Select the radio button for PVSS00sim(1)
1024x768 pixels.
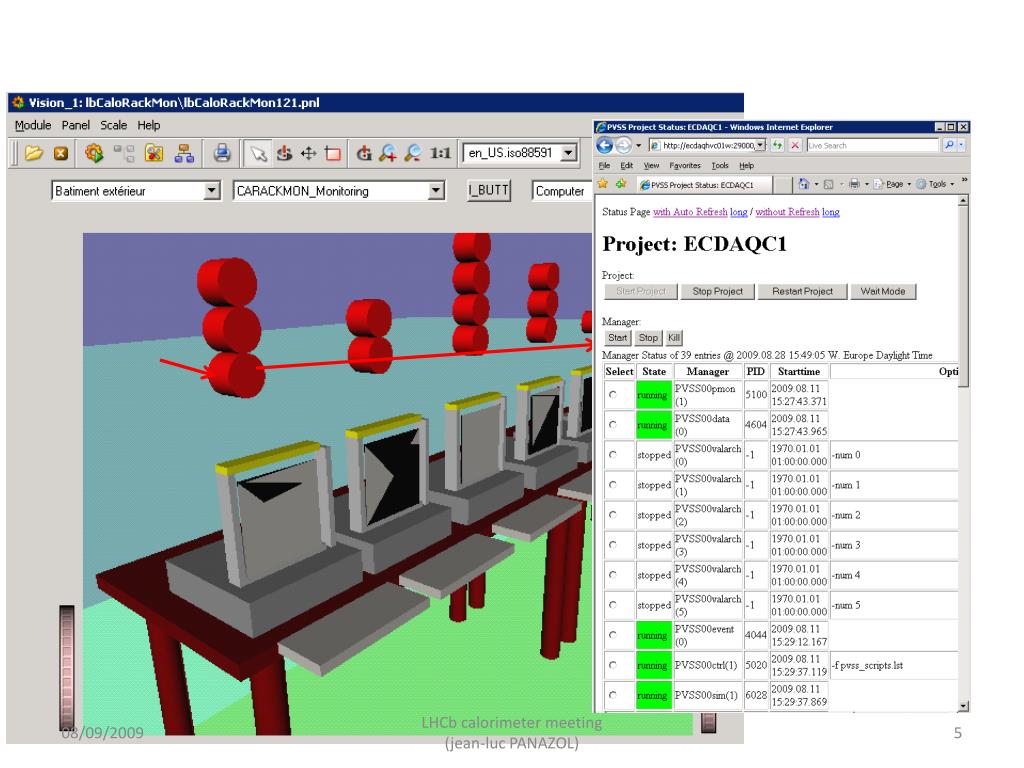click(613, 695)
